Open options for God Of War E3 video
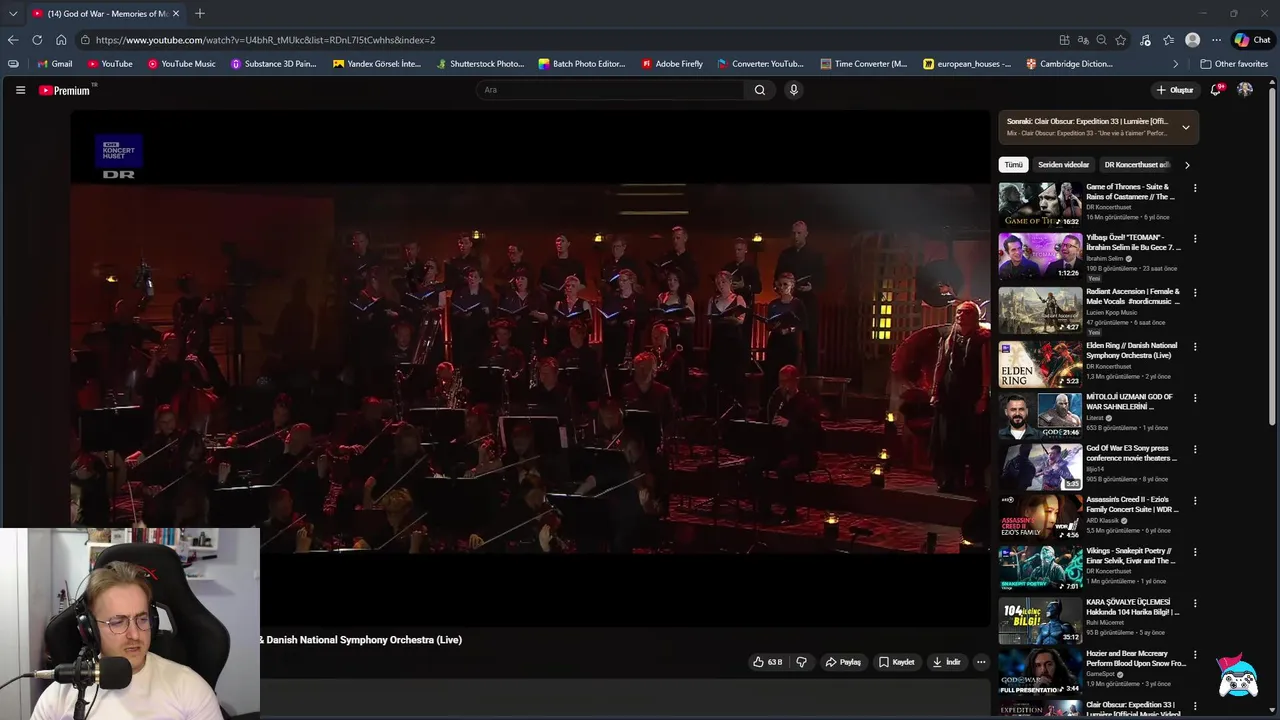Viewport: 1280px width, 720px height. click(x=1194, y=450)
